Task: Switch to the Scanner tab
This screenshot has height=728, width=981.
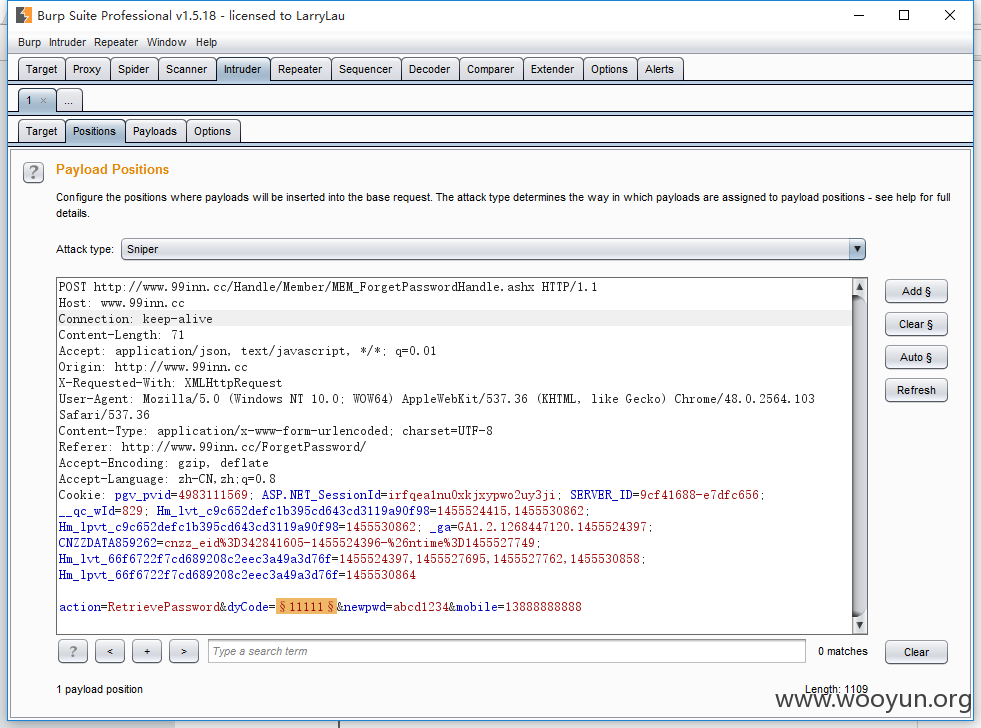Action: pyautogui.click(x=186, y=69)
